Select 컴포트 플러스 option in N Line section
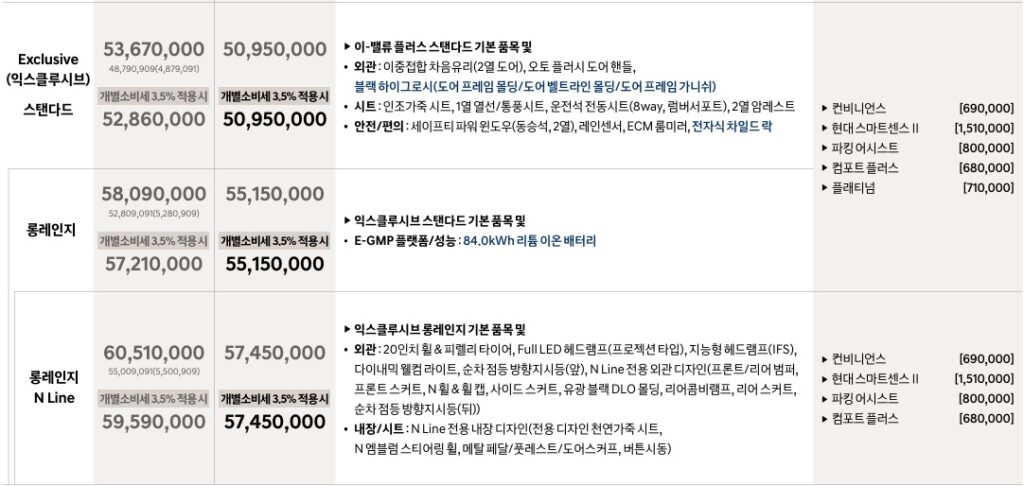This screenshot has width=1024, height=486. pos(918,419)
